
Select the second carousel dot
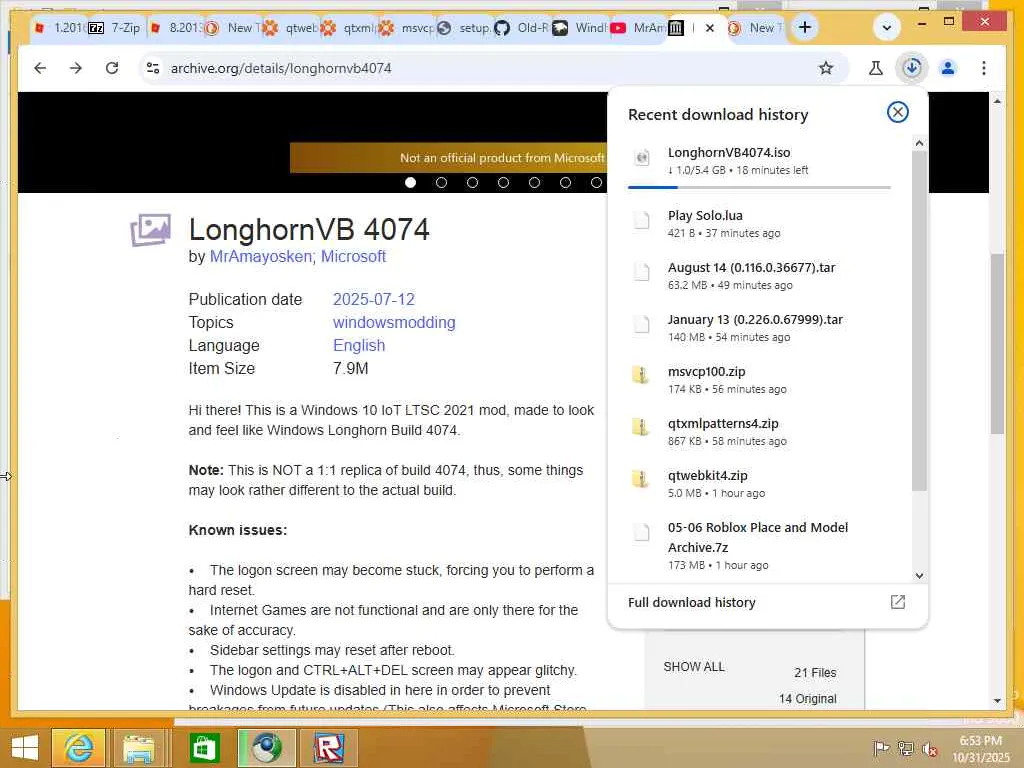[x=441, y=182]
